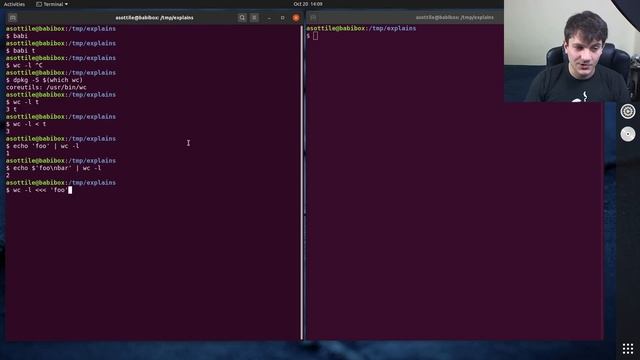
Task: Click the left terminal title bar text
Action: click(154, 18)
